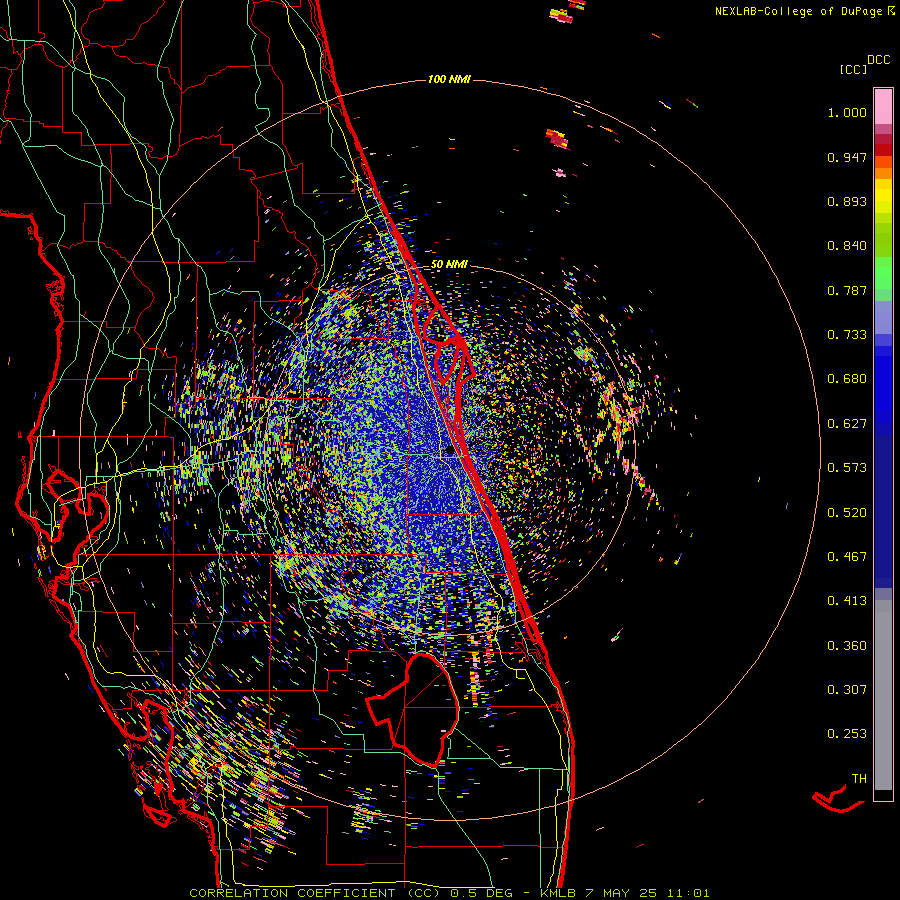Click the 0.893 scale value
This screenshot has width=900, height=900.
coord(847,201)
